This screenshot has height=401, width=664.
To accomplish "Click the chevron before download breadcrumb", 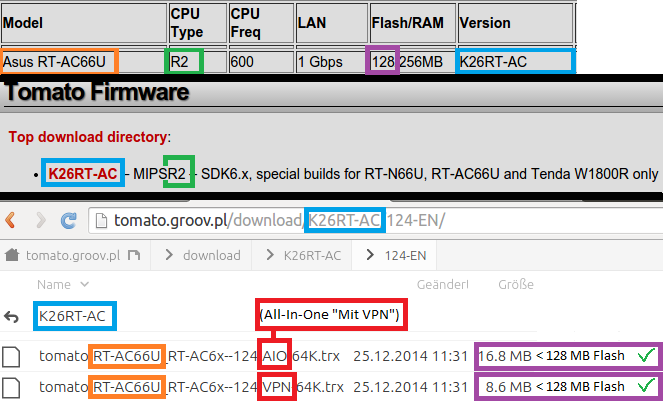I will pos(169,254).
